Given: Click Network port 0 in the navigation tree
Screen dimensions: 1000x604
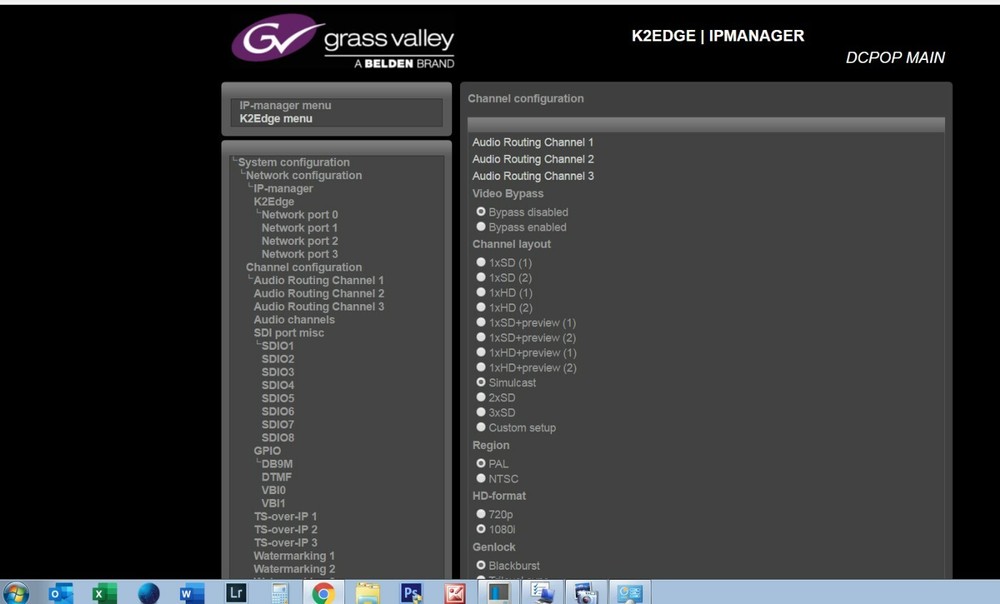Looking at the screenshot, I should (x=299, y=214).
